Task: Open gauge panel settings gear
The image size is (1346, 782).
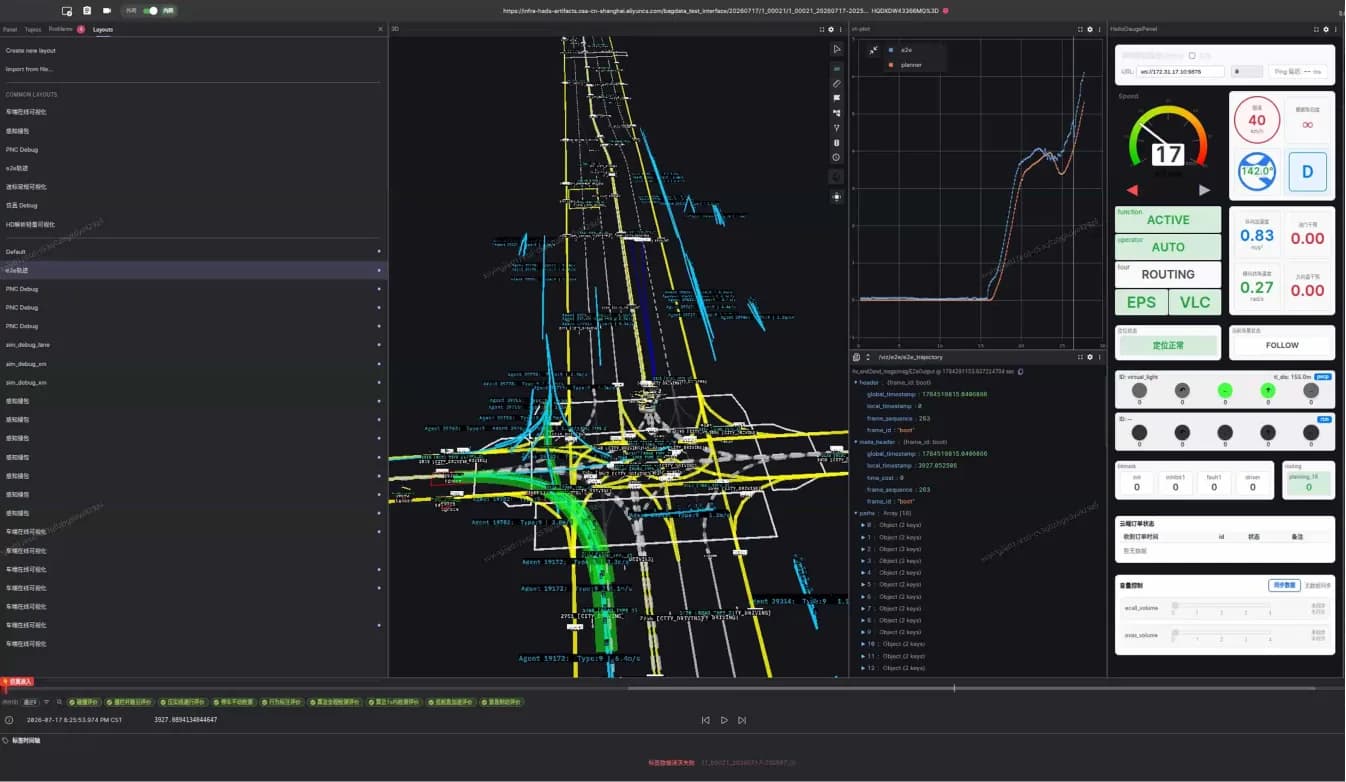Action: (1328, 29)
